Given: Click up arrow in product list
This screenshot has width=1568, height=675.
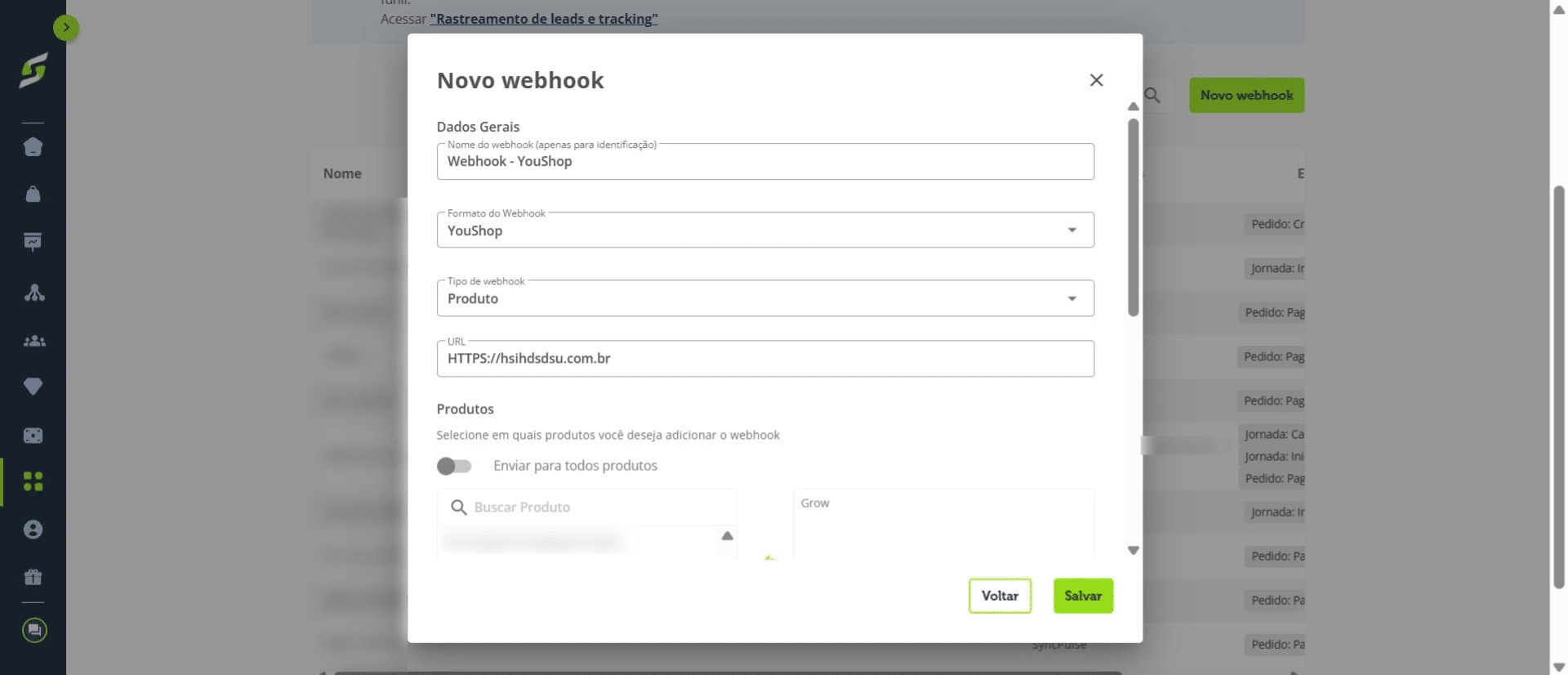Looking at the screenshot, I should (x=727, y=536).
